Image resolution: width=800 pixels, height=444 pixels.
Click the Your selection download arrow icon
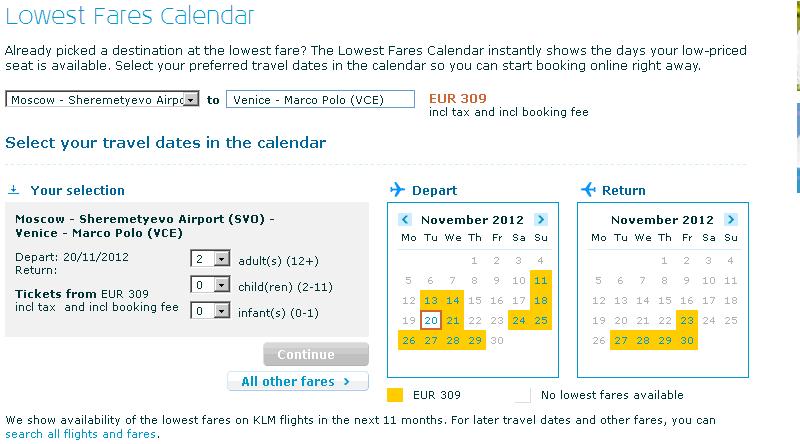click(14, 190)
